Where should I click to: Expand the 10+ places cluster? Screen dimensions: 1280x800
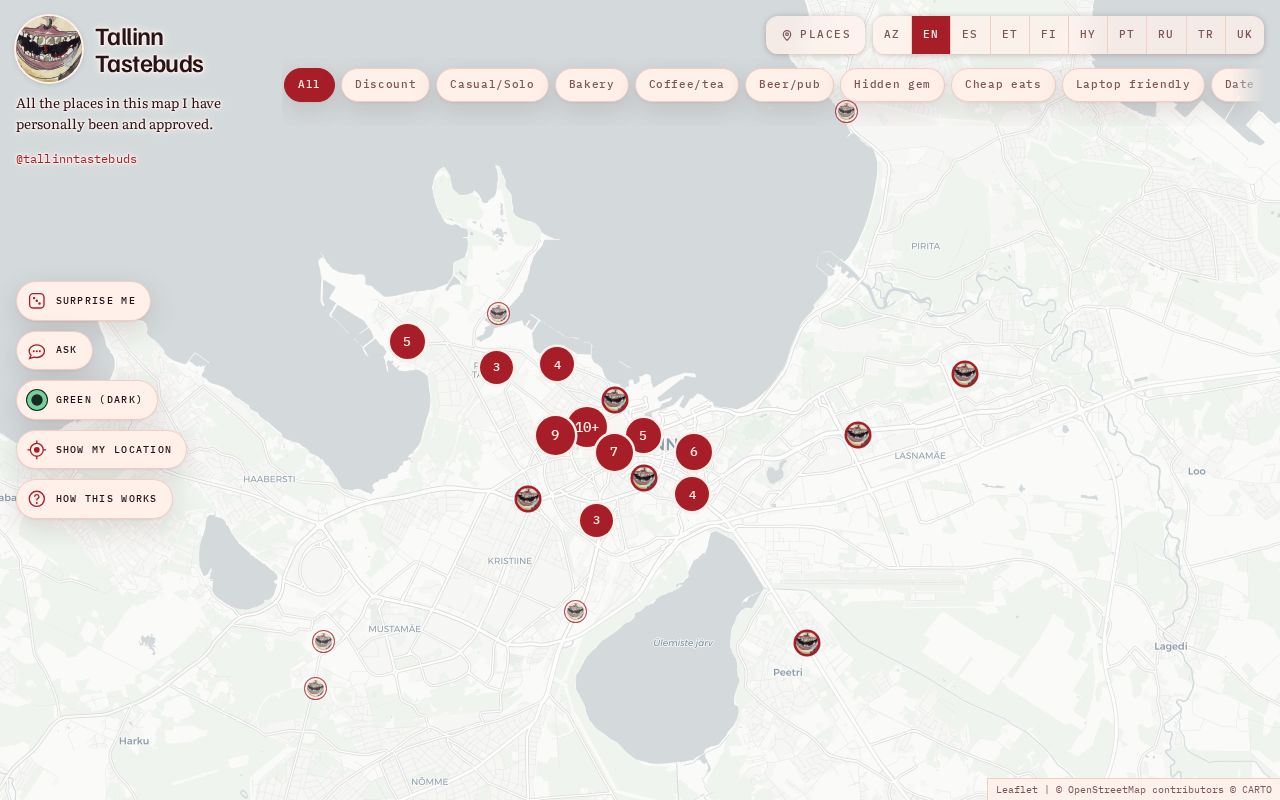(587, 427)
